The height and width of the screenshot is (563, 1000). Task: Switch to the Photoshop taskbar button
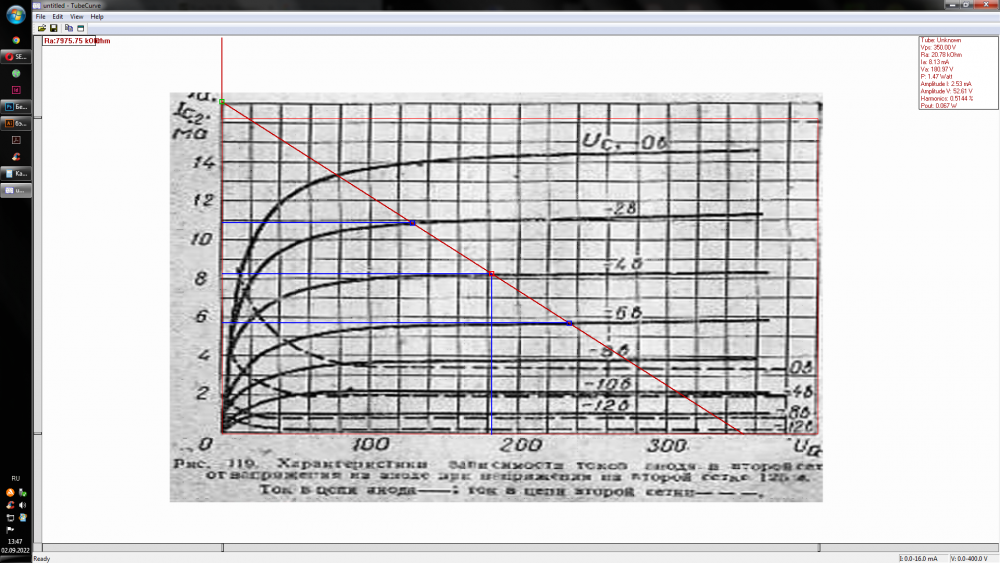point(16,105)
